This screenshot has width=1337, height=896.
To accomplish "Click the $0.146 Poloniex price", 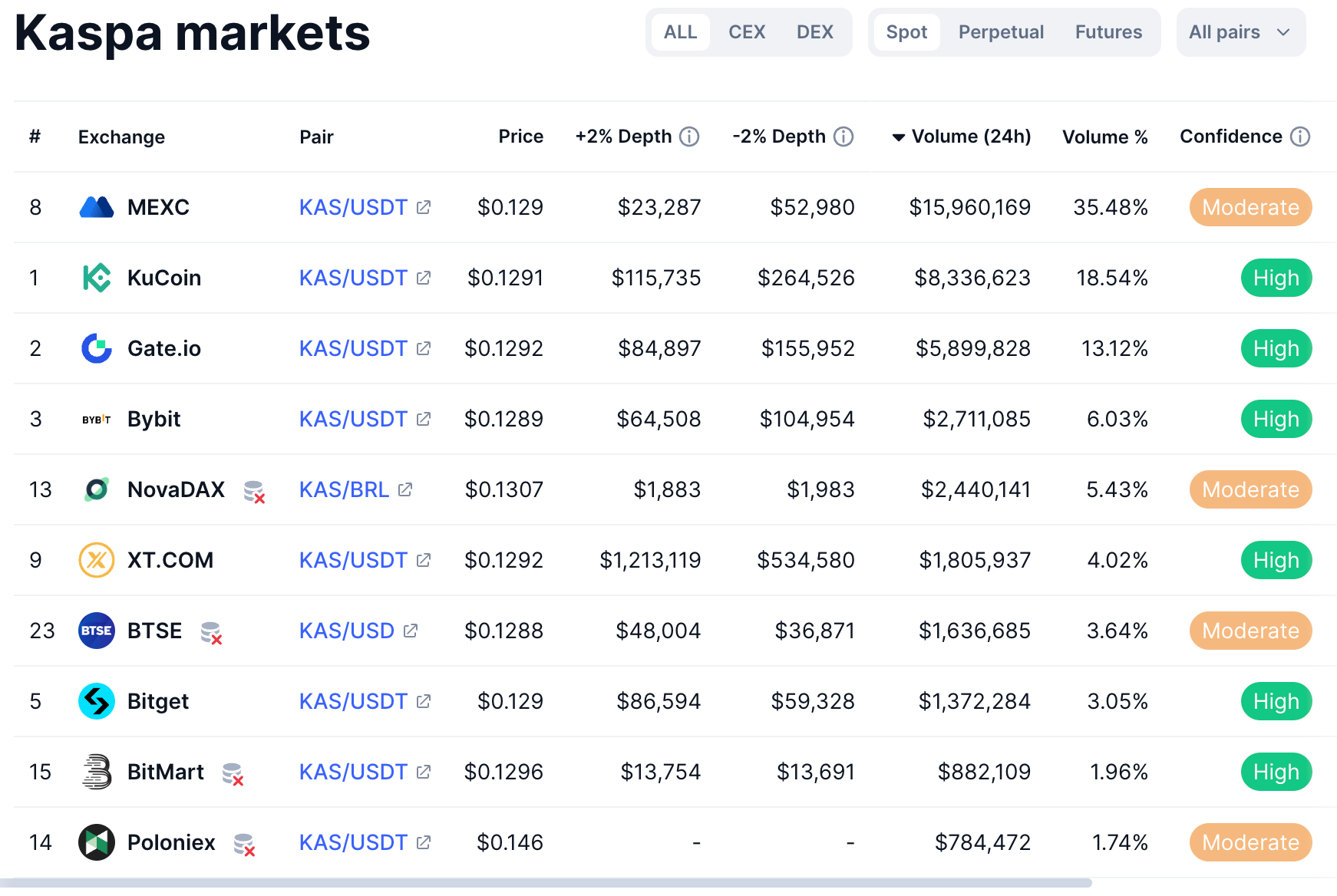I will [x=510, y=842].
